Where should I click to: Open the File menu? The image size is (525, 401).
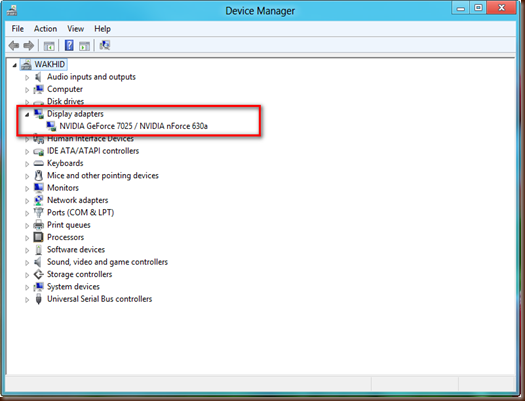coord(18,29)
